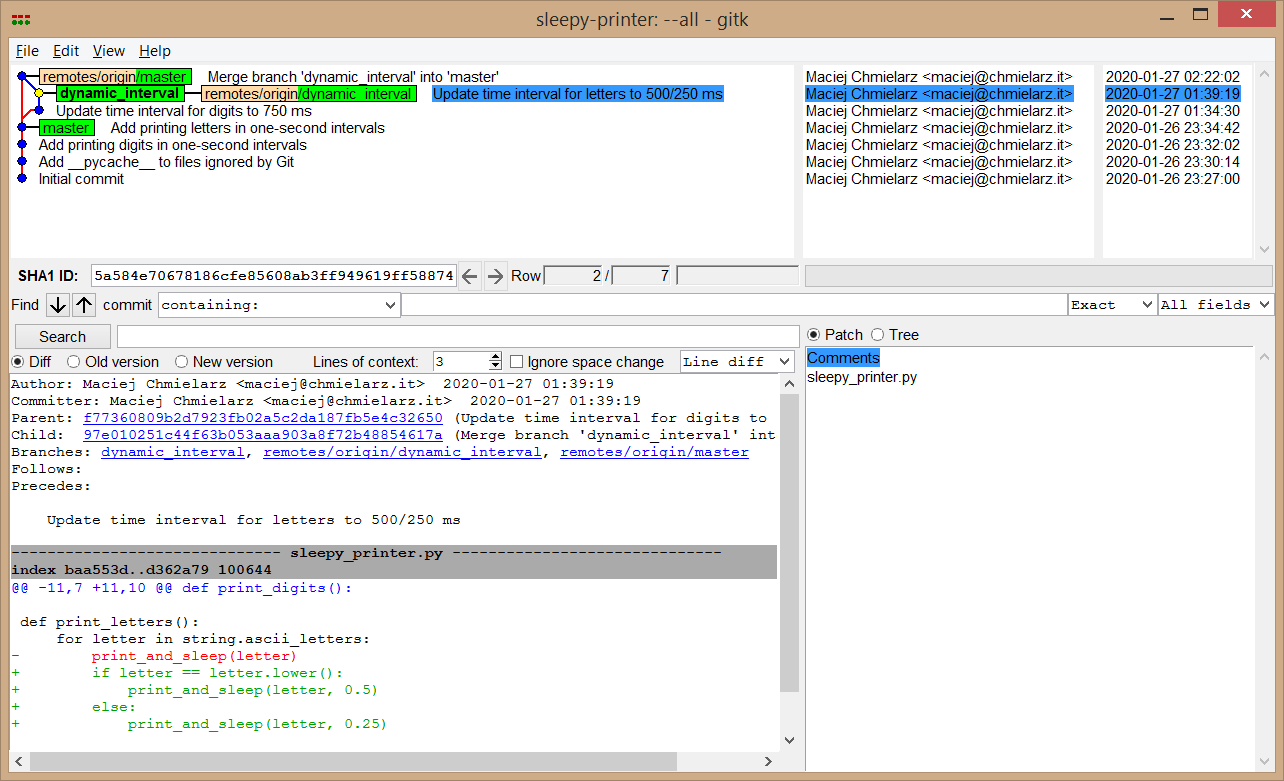Follow the Parent commit hash link
Image resolution: width=1284 pixels, height=781 pixels.
pos(262,418)
